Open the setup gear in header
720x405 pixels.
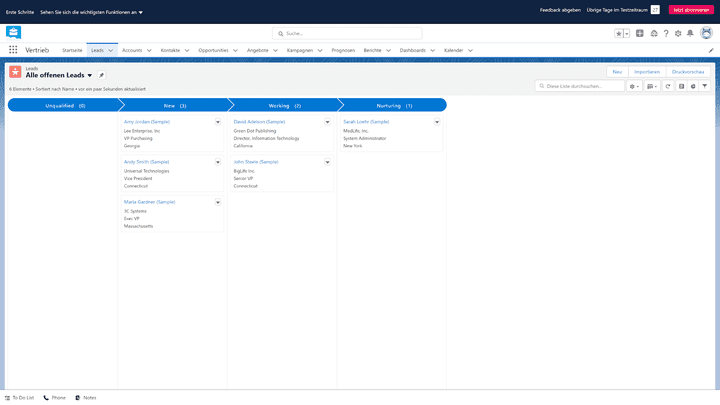tap(678, 34)
